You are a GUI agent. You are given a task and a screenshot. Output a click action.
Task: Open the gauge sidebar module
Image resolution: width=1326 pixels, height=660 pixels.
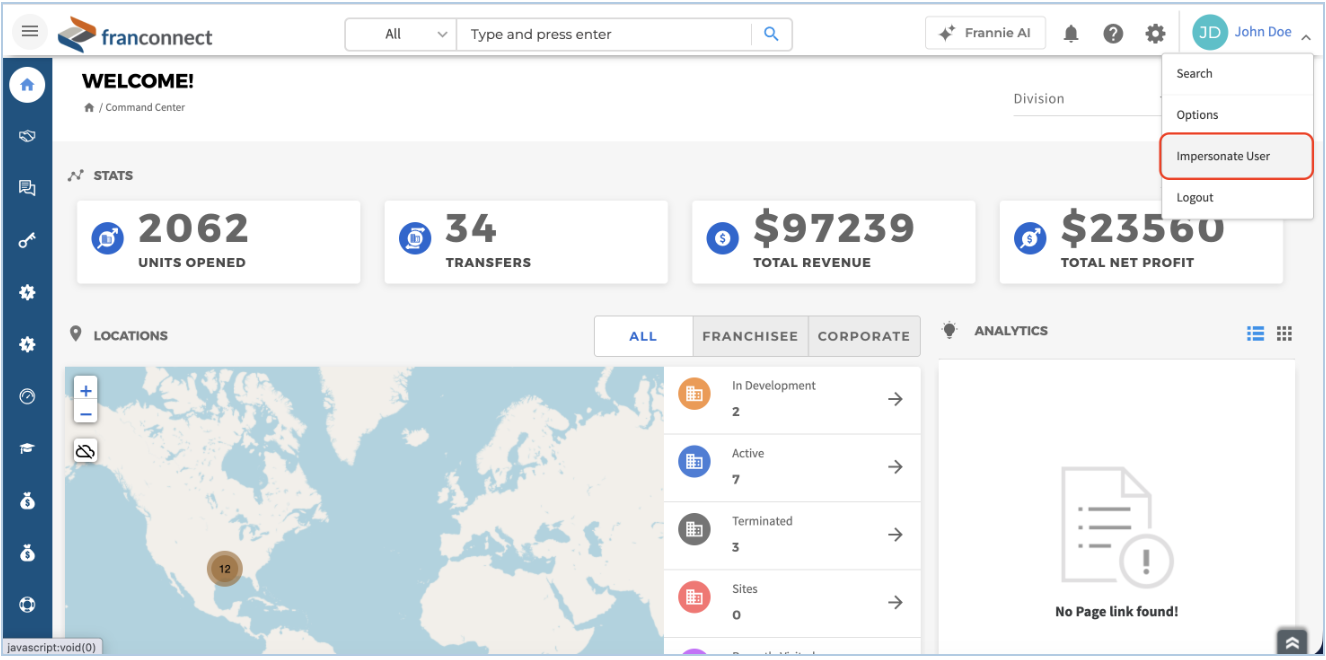click(27, 396)
